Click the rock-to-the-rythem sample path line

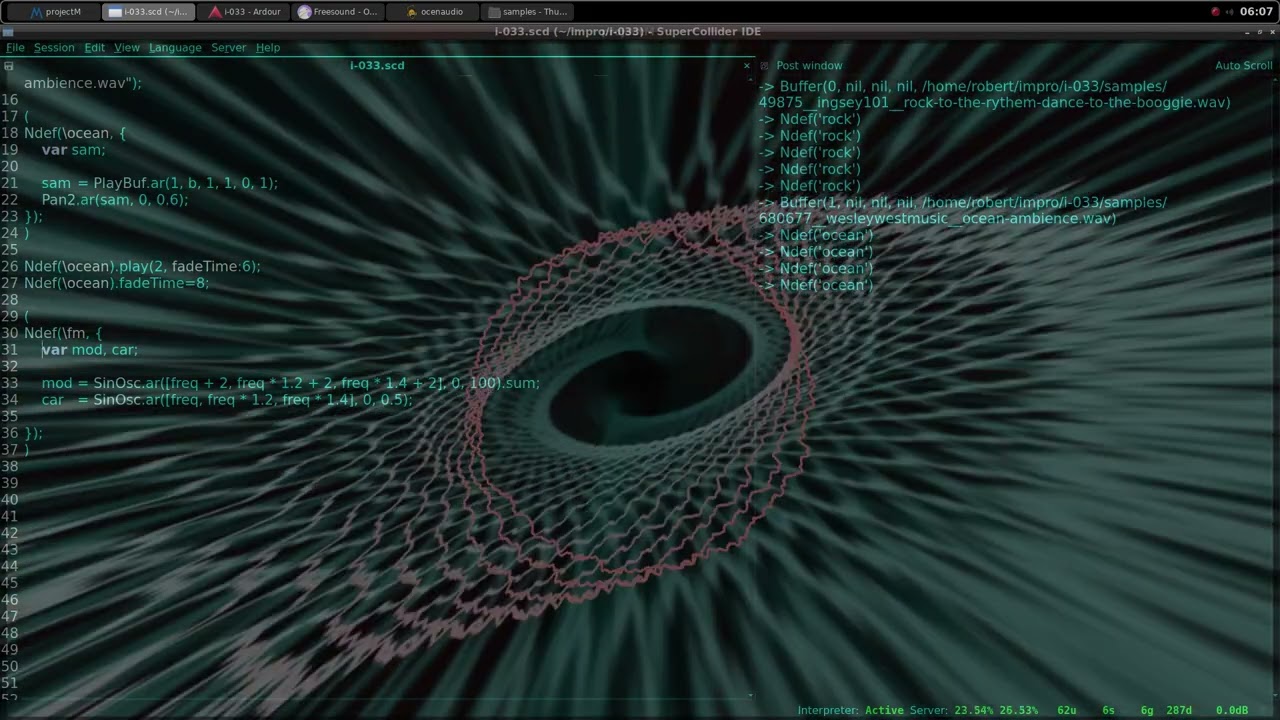[994, 102]
